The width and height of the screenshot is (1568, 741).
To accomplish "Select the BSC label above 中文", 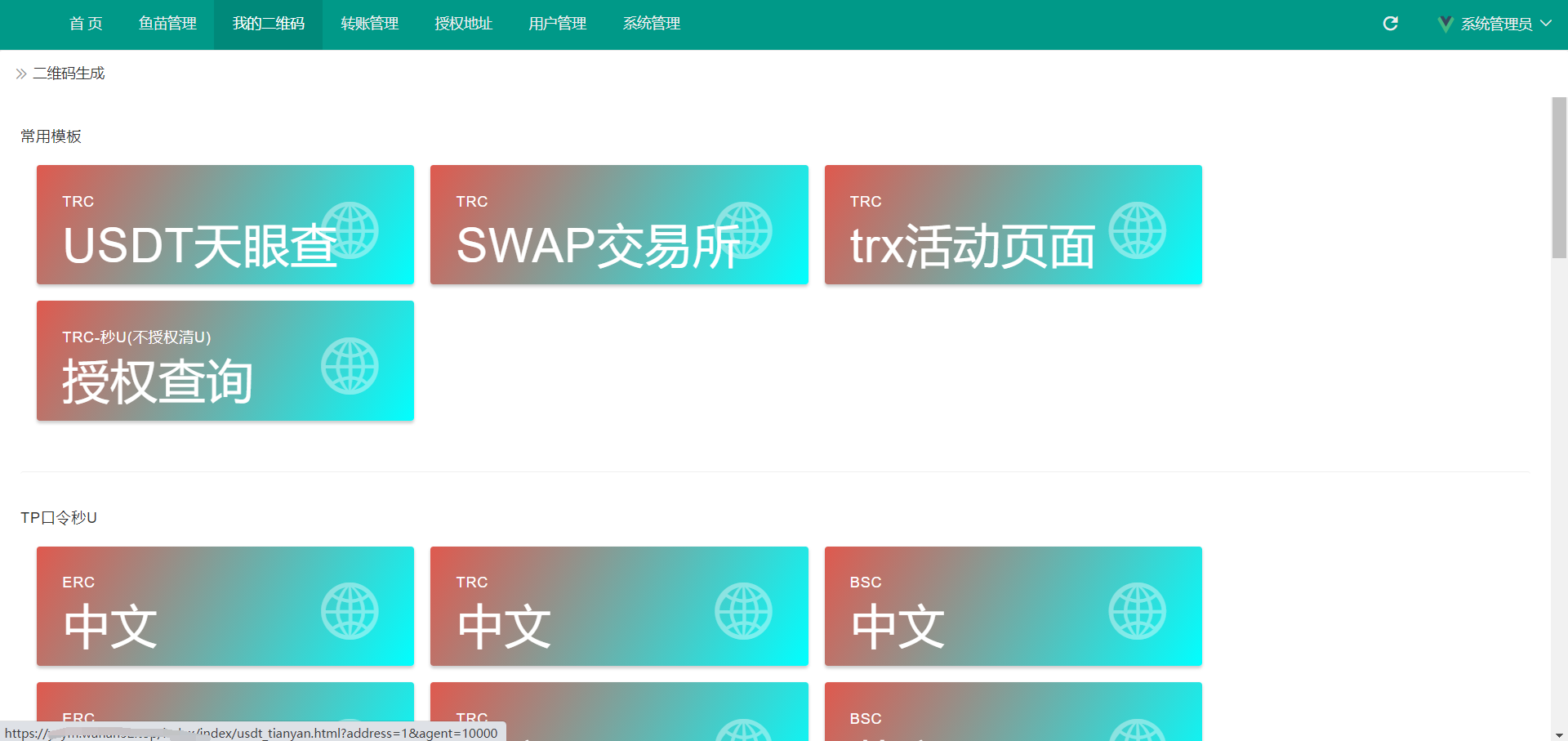I will tap(866, 582).
